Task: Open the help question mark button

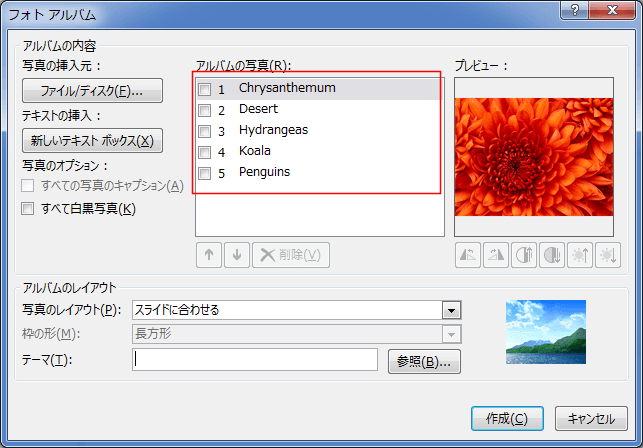Action: (575, 10)
